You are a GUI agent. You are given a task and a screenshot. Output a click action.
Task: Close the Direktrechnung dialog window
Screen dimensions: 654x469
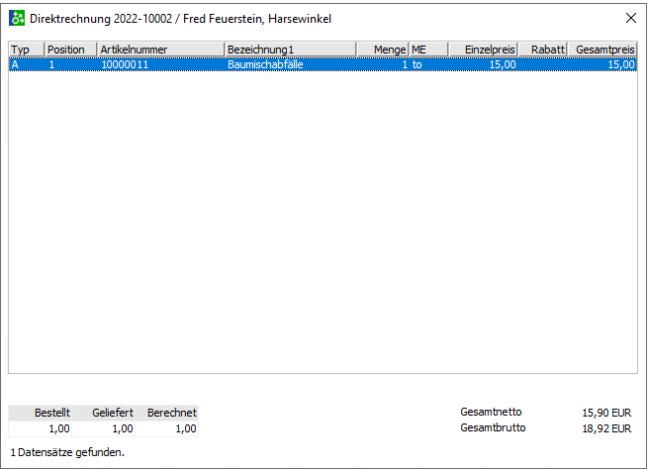(x=631, y=18)
